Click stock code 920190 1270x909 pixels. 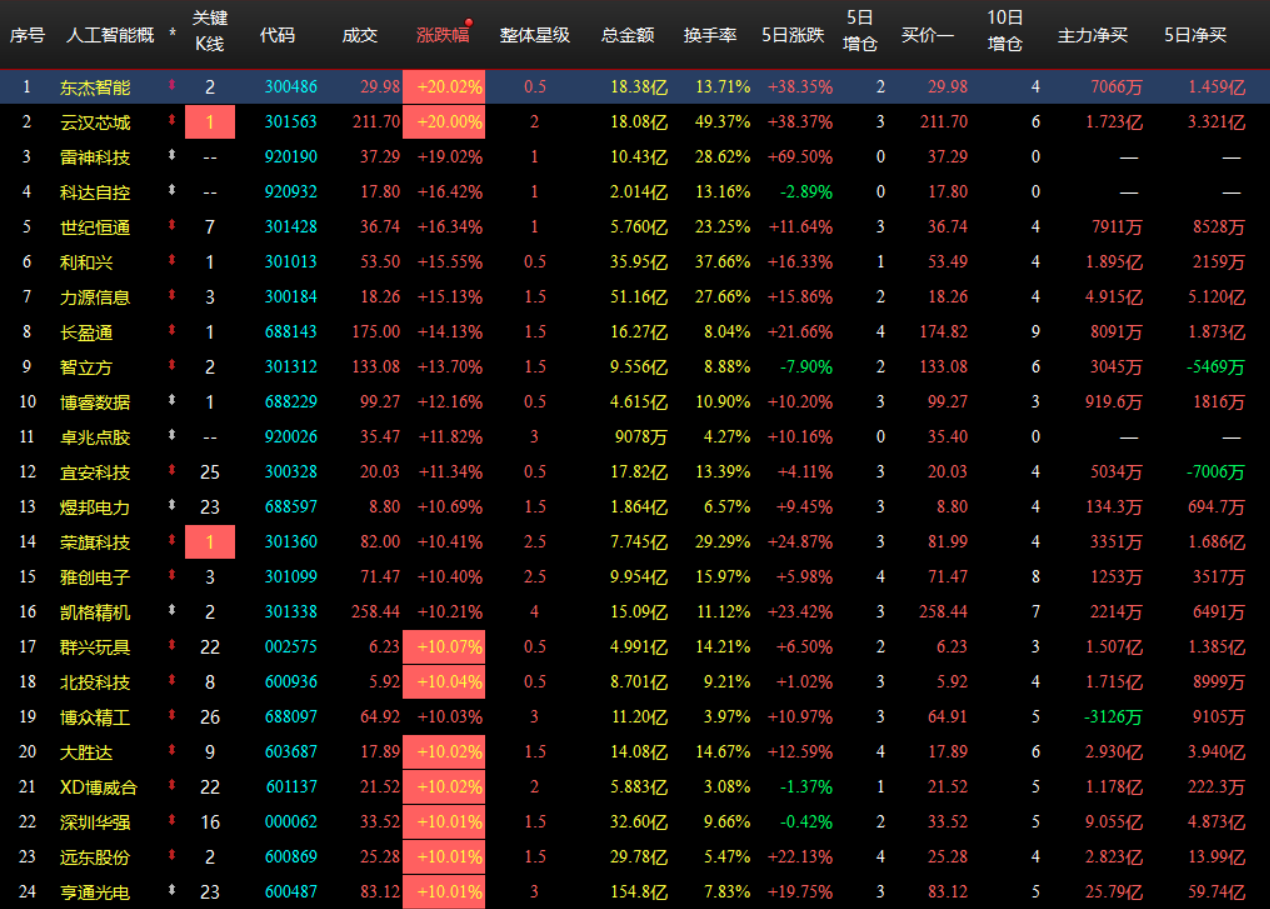point(291,157)
